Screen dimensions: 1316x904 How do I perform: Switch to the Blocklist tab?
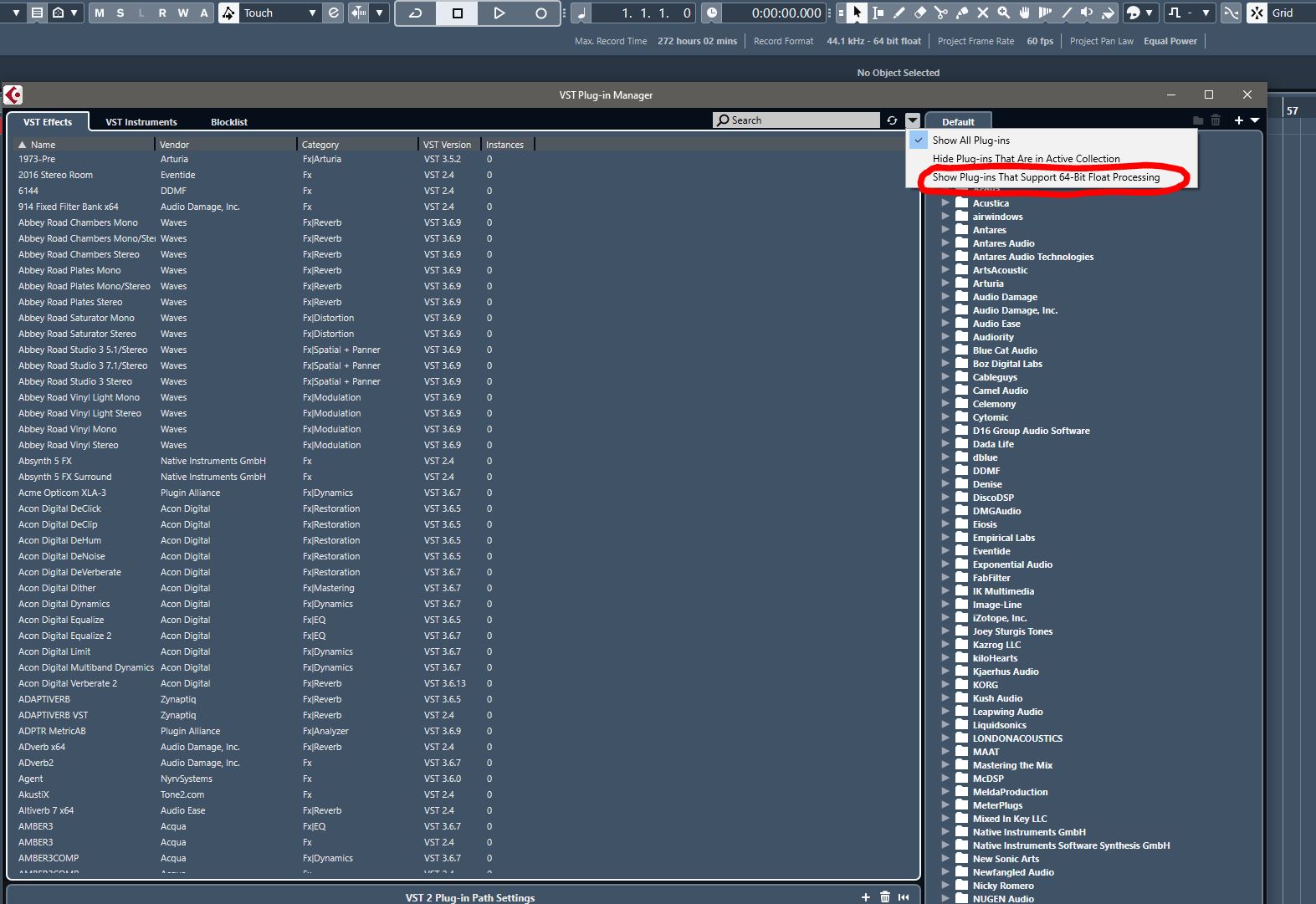(229, 122)
